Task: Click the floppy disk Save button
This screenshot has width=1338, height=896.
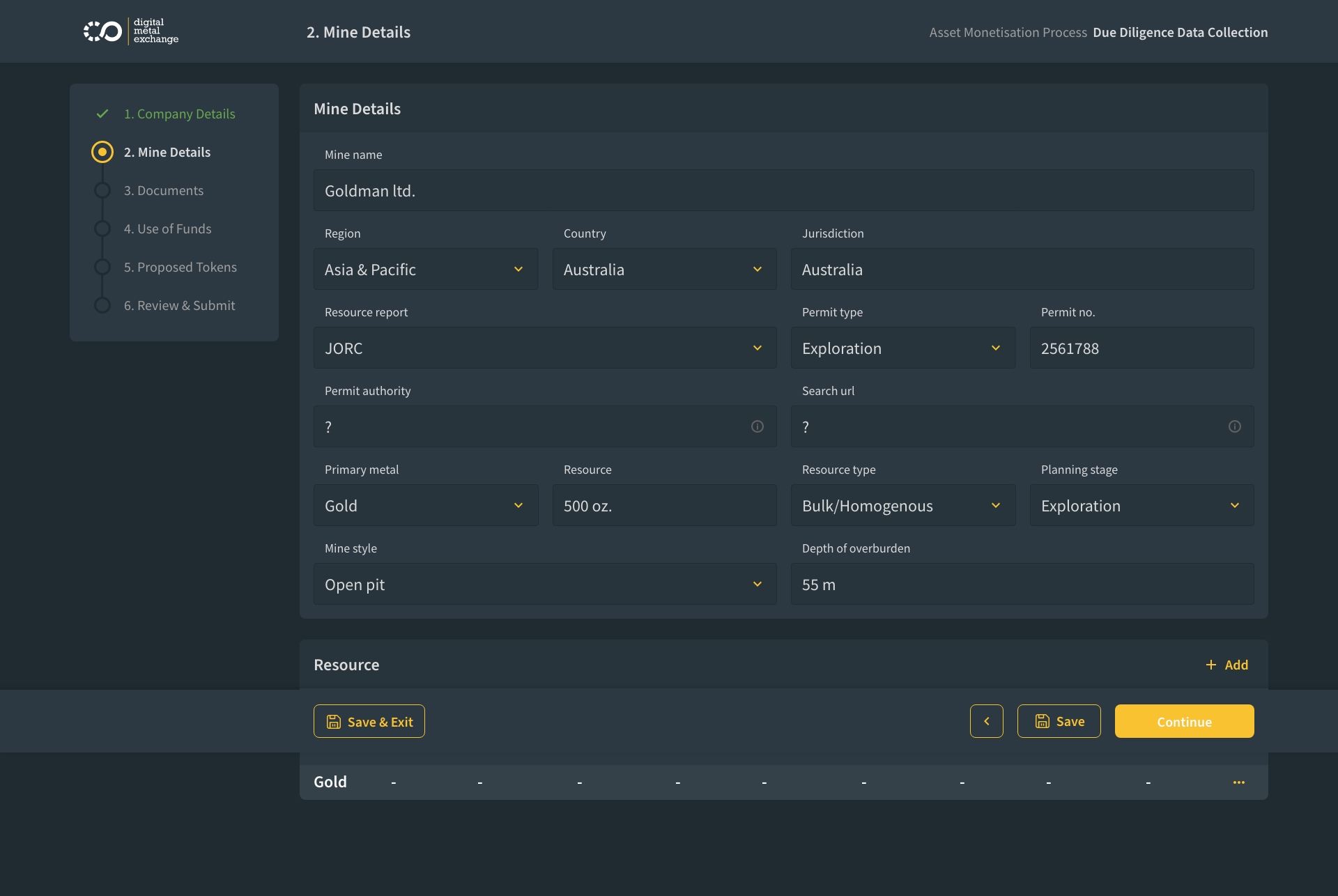Action: click(1059, 721)
